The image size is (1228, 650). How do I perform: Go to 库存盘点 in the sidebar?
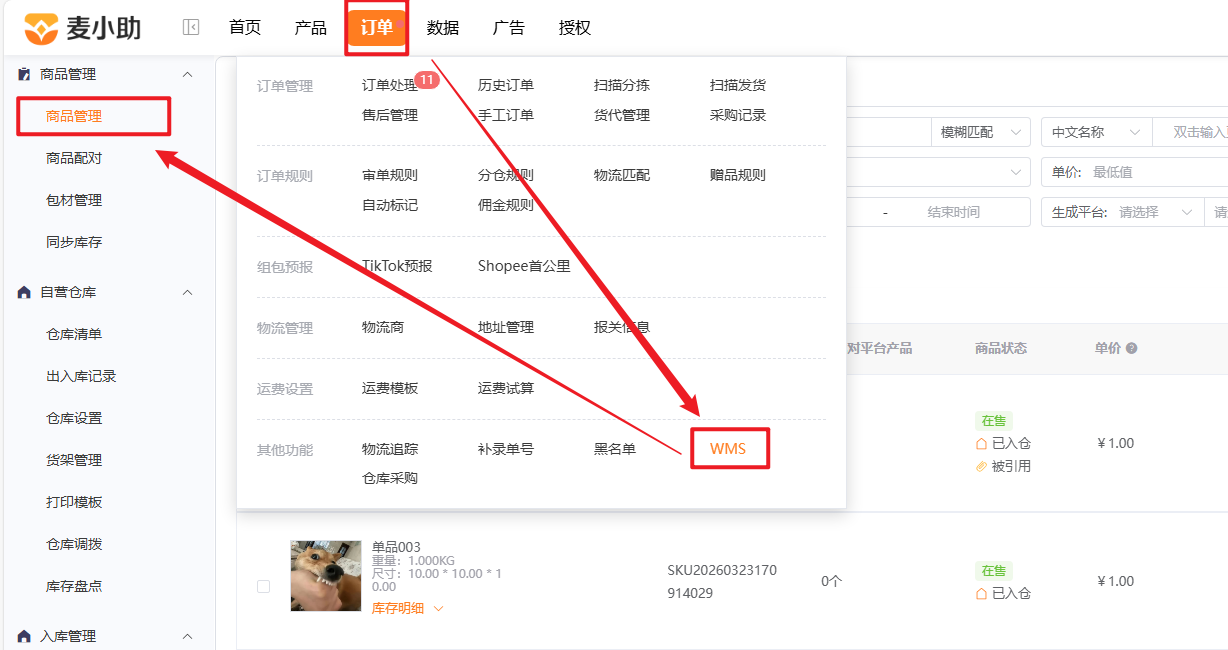(x=74, y=586)
